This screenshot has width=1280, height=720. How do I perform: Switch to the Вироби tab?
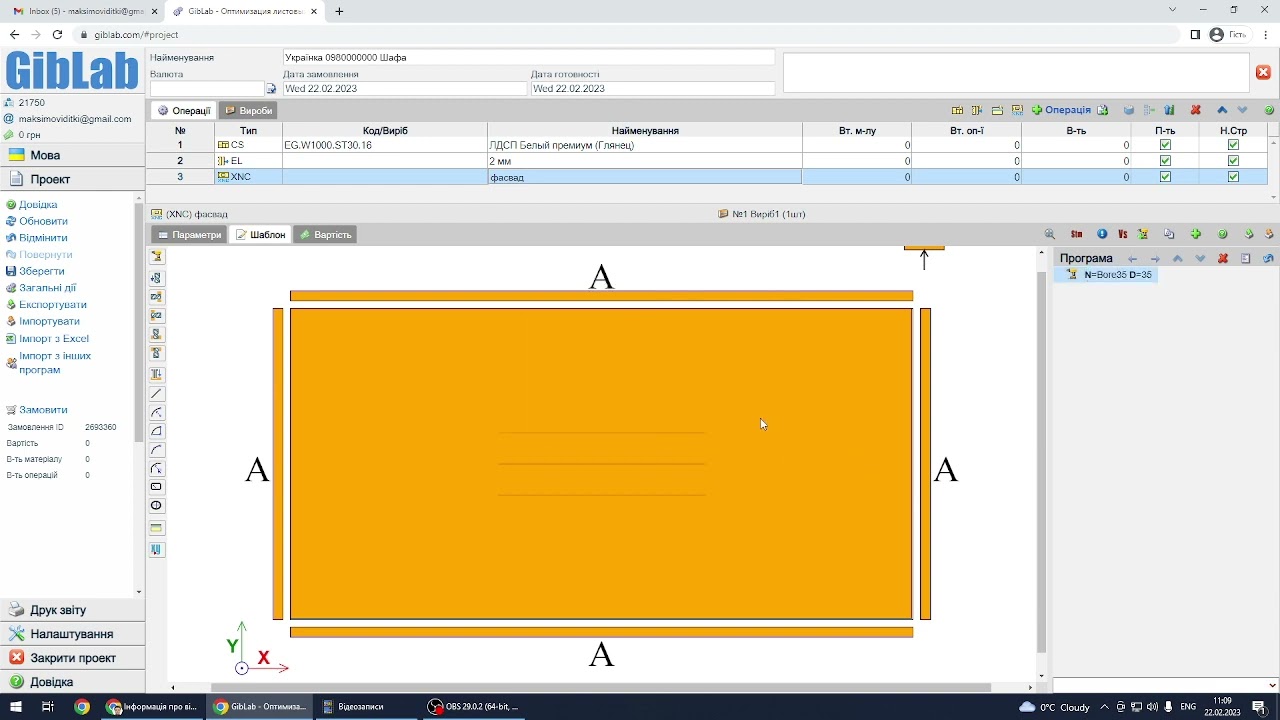point(249,111)
